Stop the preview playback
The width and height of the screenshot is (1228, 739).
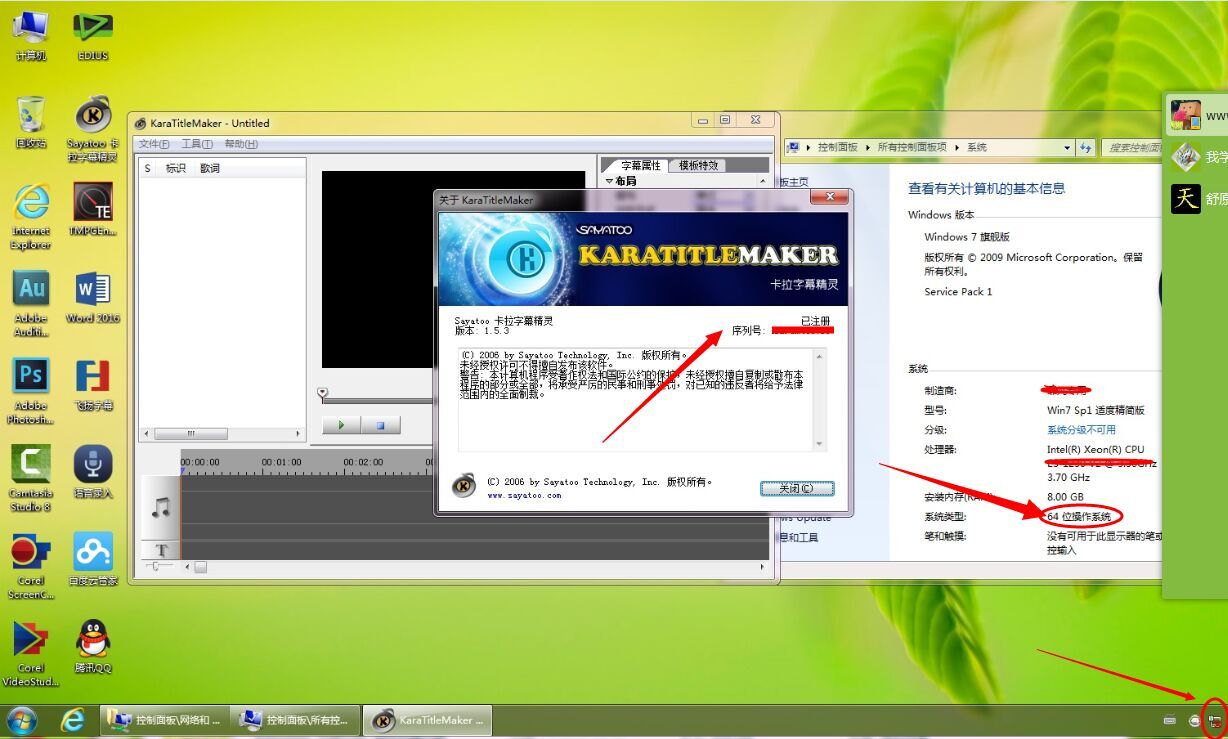(x=380, y=425)
